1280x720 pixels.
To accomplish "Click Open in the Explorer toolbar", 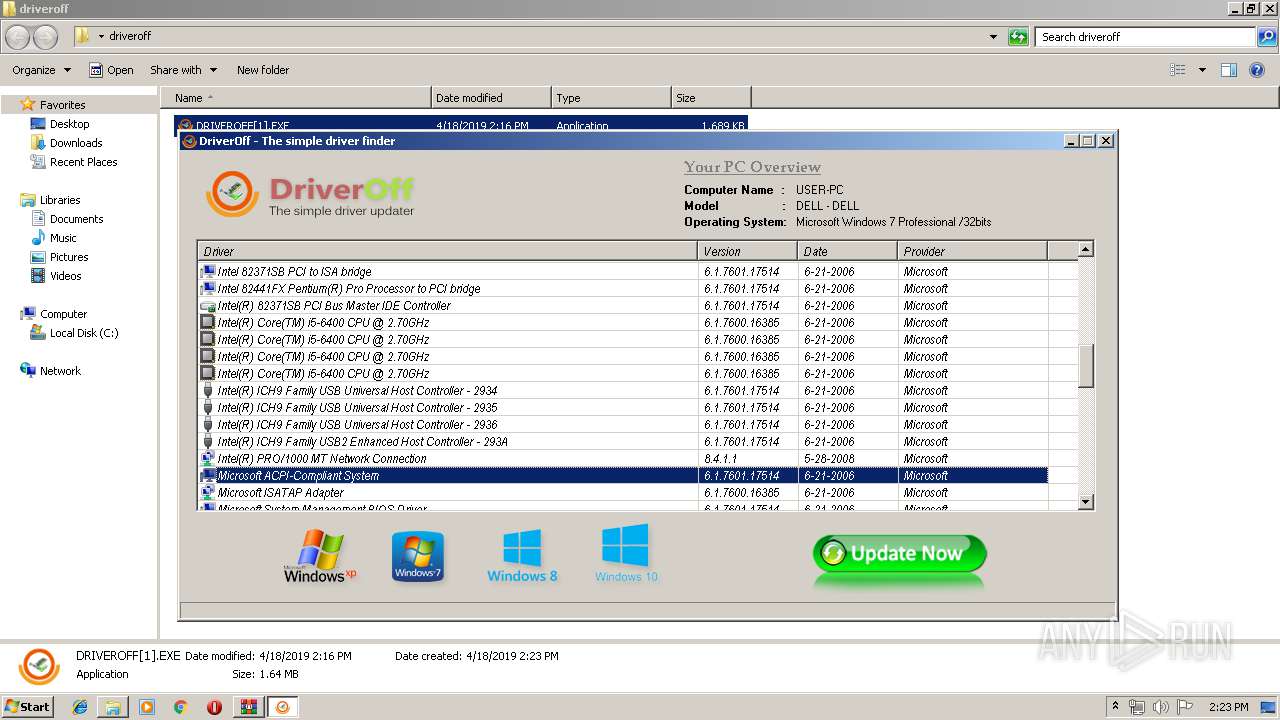I will tap(111, 70).
